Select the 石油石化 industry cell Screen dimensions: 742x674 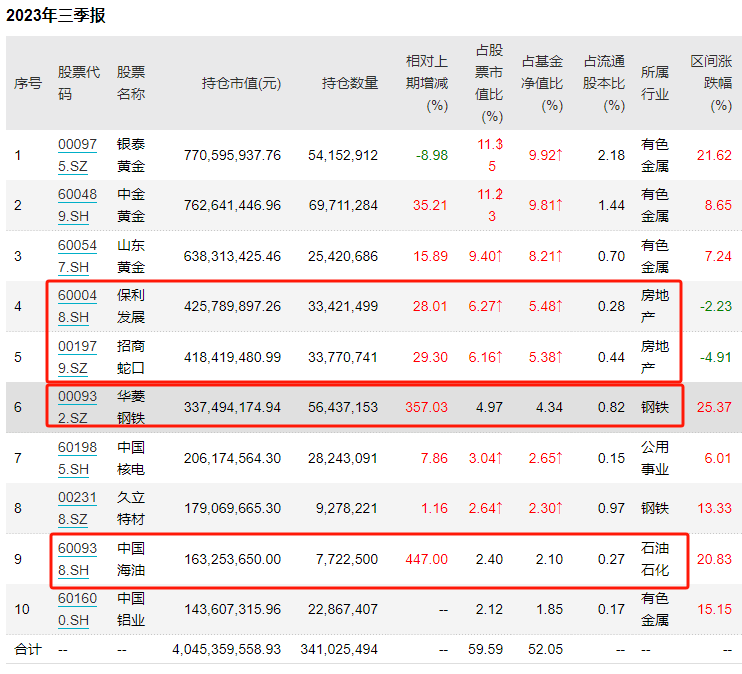point(655,559)
